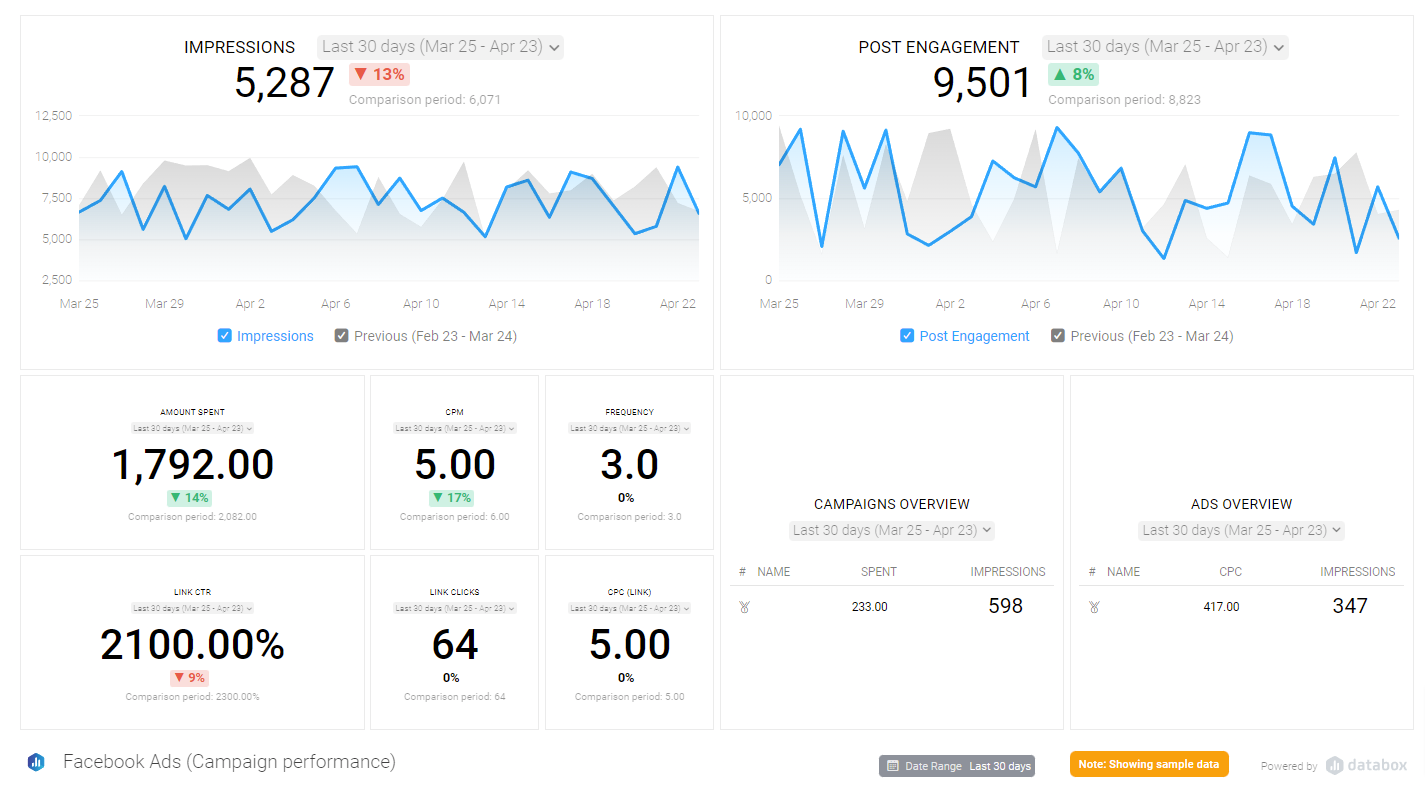Click the medal icon in Ads Overview row
Screen dimensions: 1425x794
point(1094,606)
